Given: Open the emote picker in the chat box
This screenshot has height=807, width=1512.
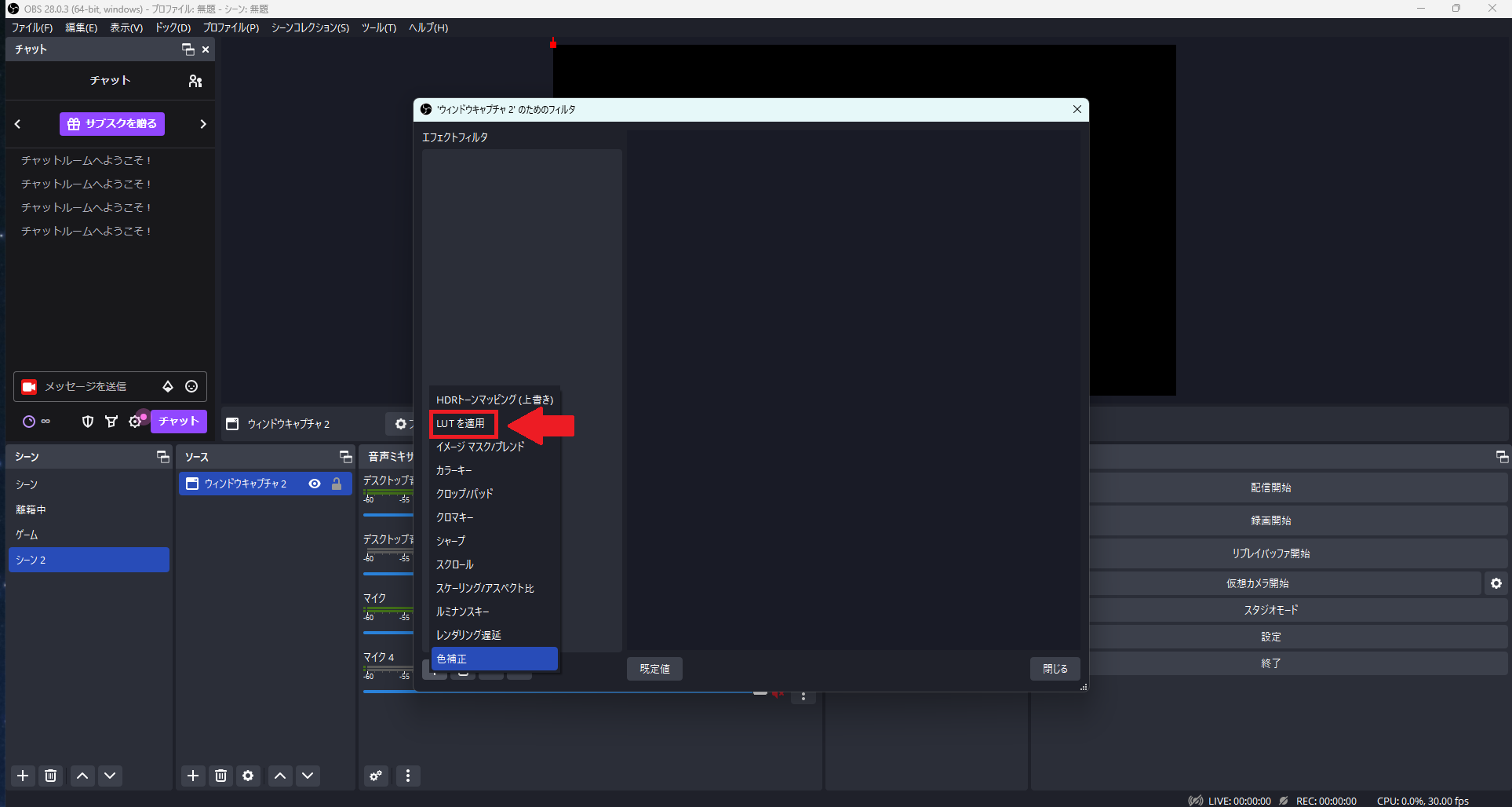Looking at the screenshot, I should pos(191,386).
